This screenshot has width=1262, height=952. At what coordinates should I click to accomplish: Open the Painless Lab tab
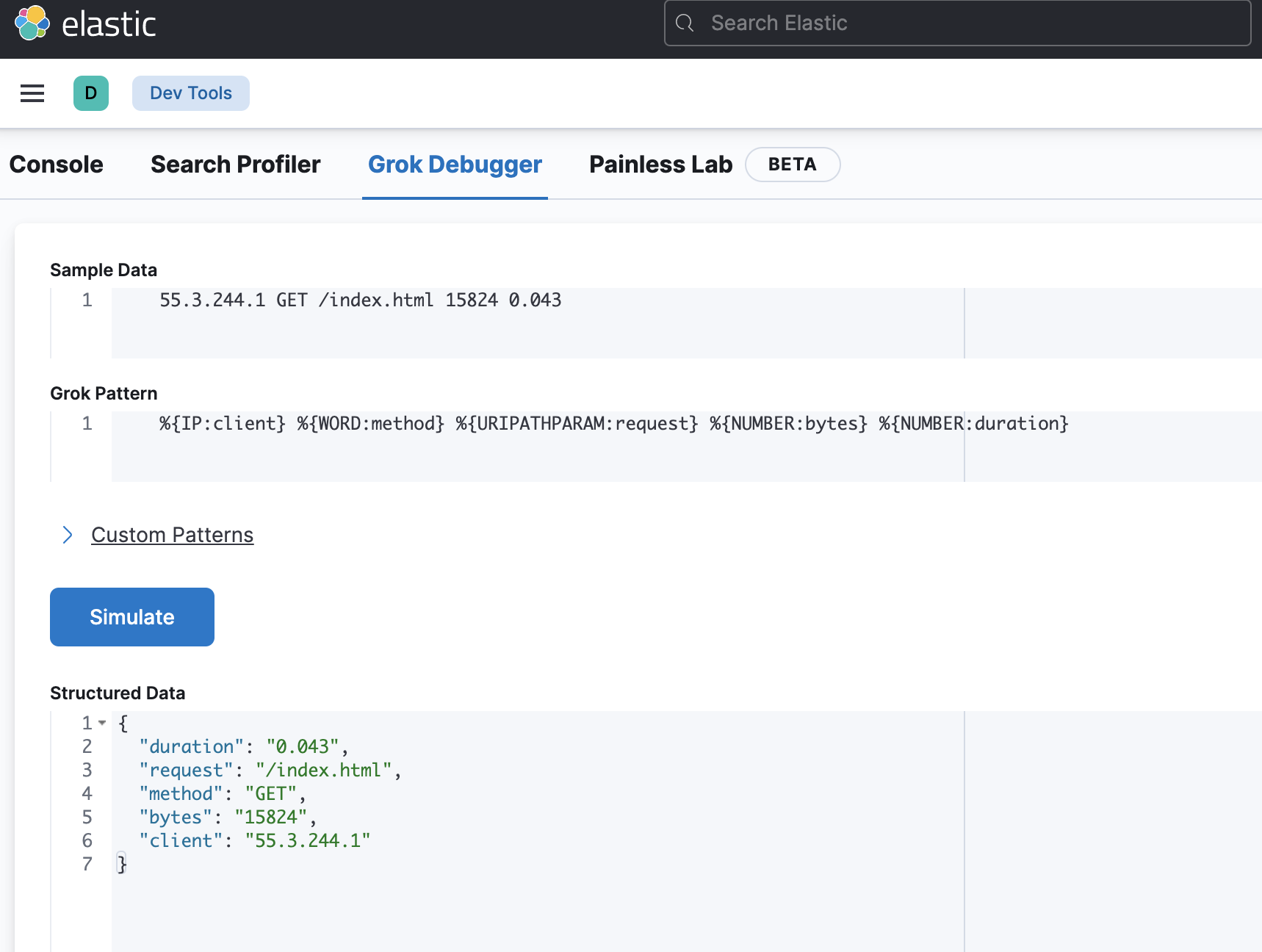pyautogui.click(x=660, y=165)
